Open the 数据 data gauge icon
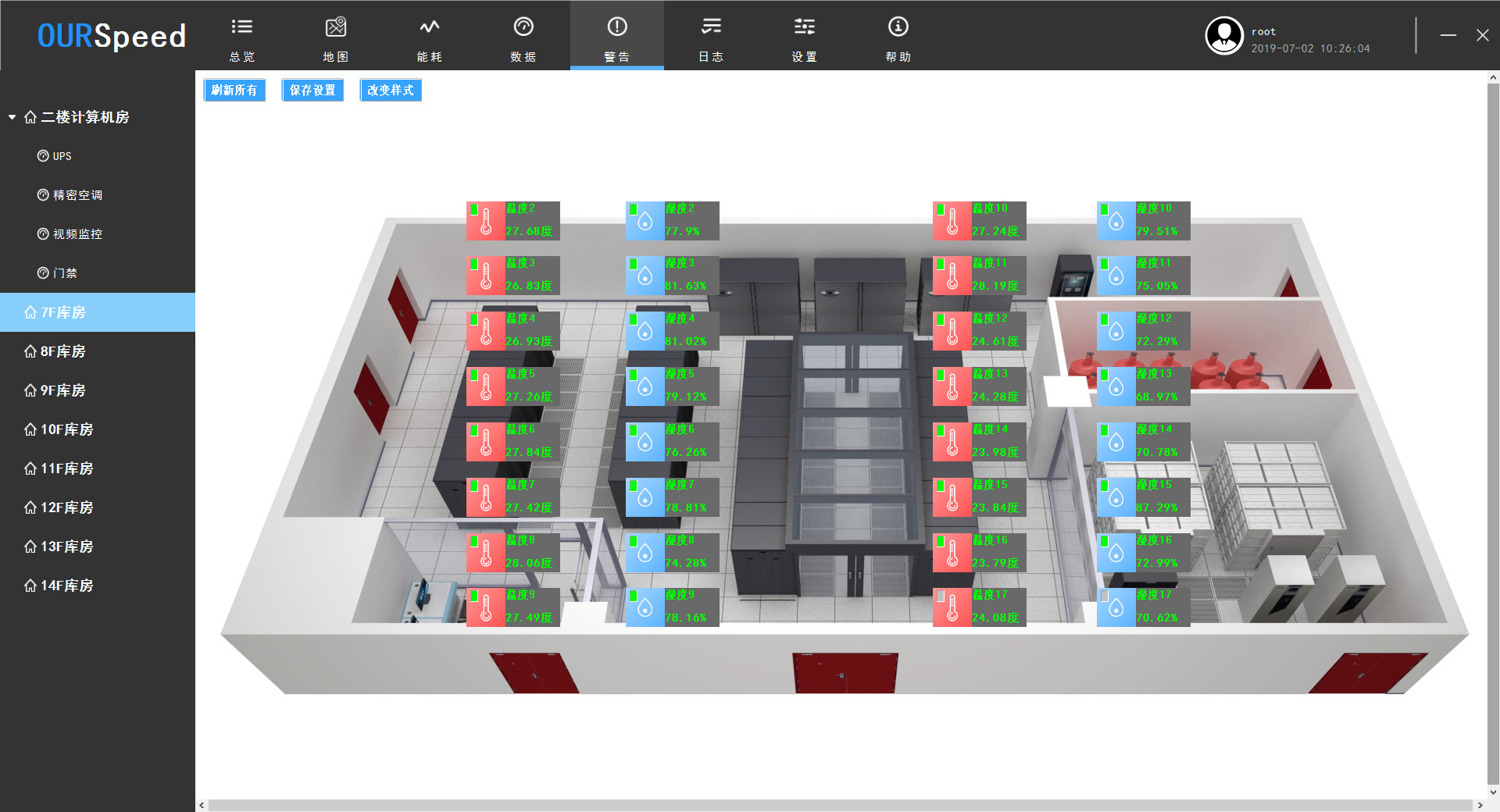The image size is (1500, 812). [523, 27]
